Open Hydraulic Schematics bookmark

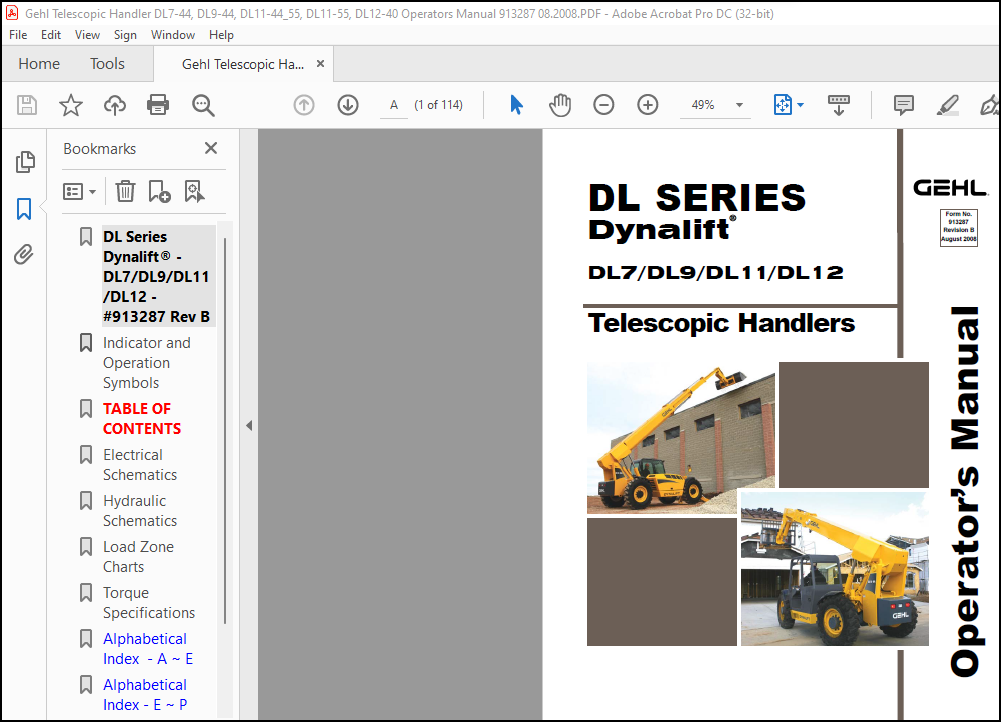140,511
